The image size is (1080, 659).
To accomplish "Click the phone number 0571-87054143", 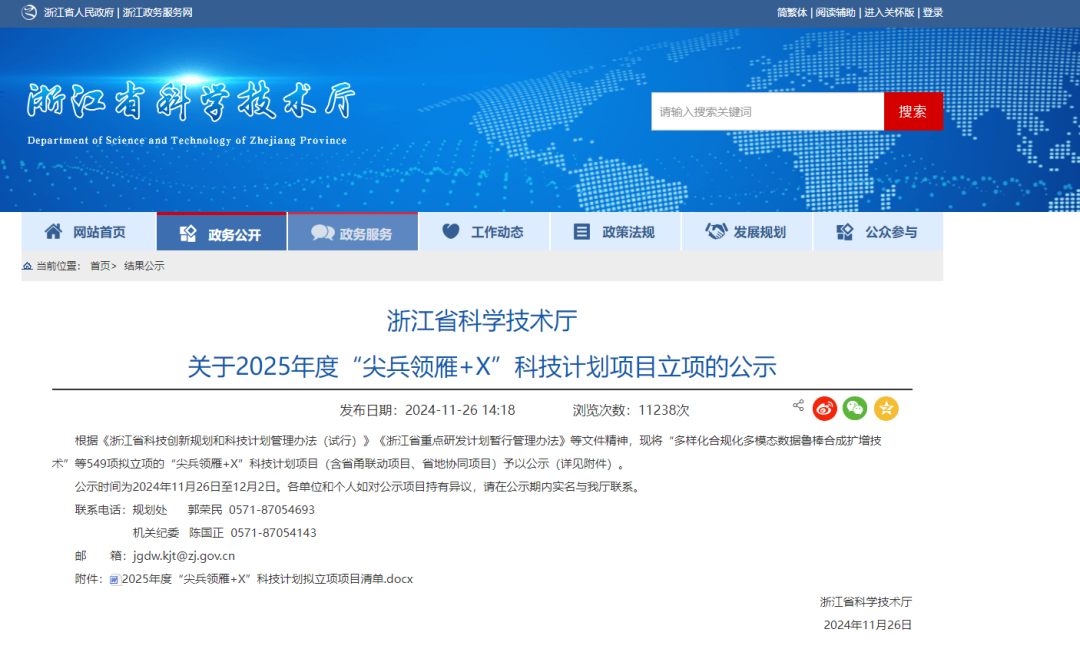I will [x=273, y=532].
